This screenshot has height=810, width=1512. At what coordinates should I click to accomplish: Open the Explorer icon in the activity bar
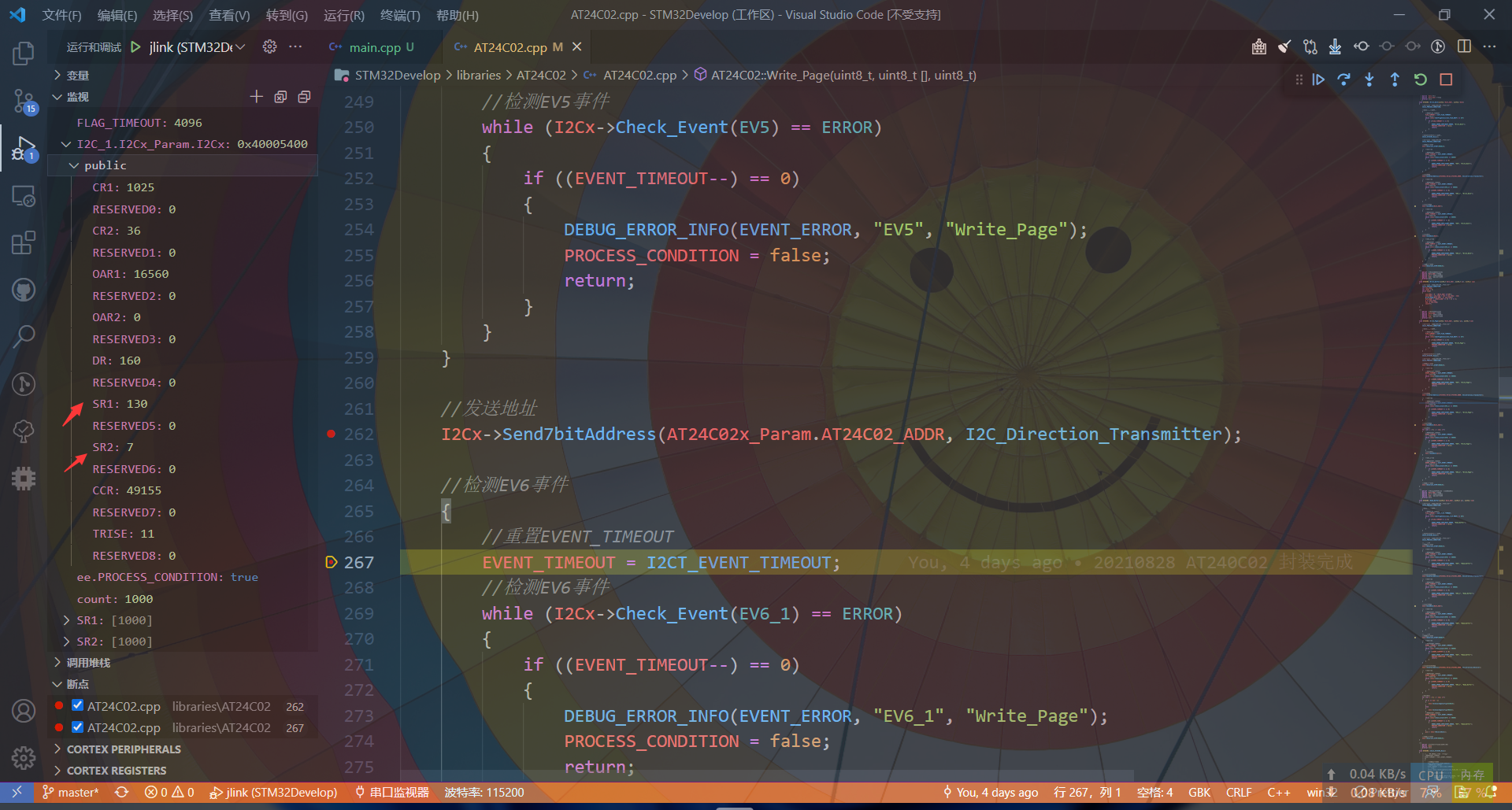pos(23,53)
